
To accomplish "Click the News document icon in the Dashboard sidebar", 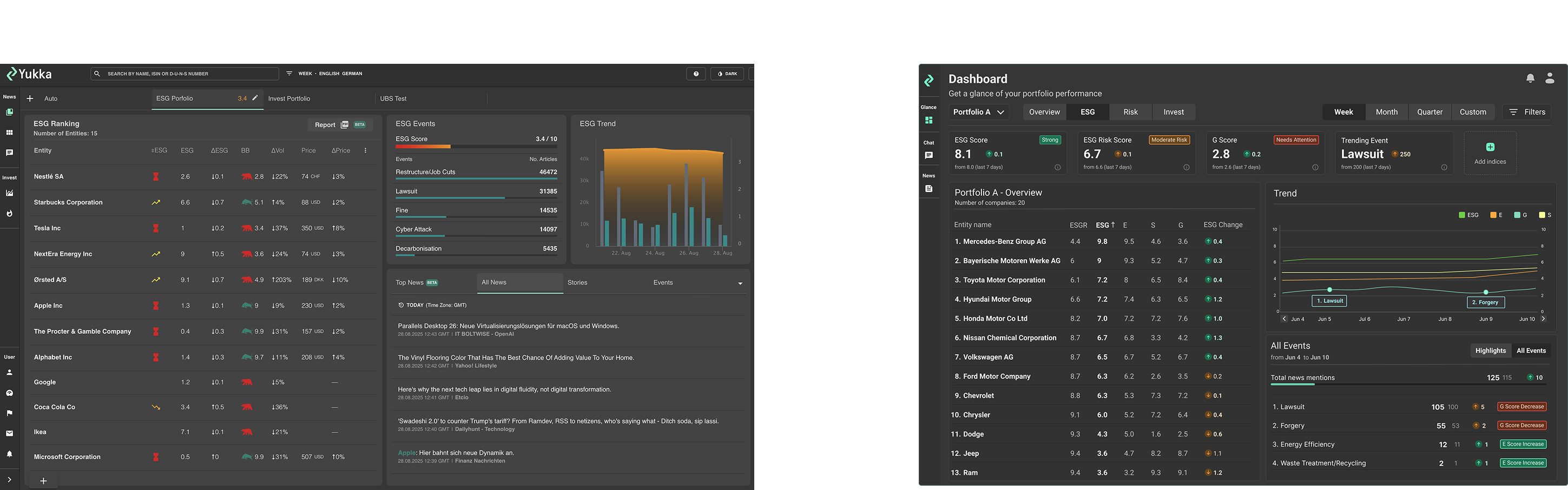I will coord(929,189).
